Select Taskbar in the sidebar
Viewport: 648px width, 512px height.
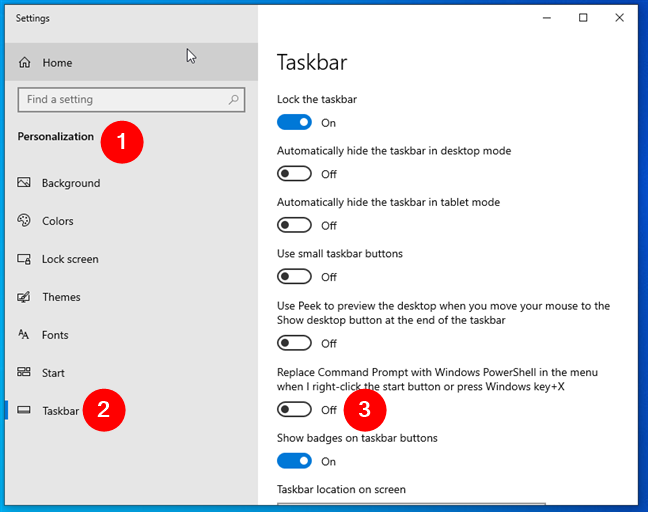pos(131,411)
